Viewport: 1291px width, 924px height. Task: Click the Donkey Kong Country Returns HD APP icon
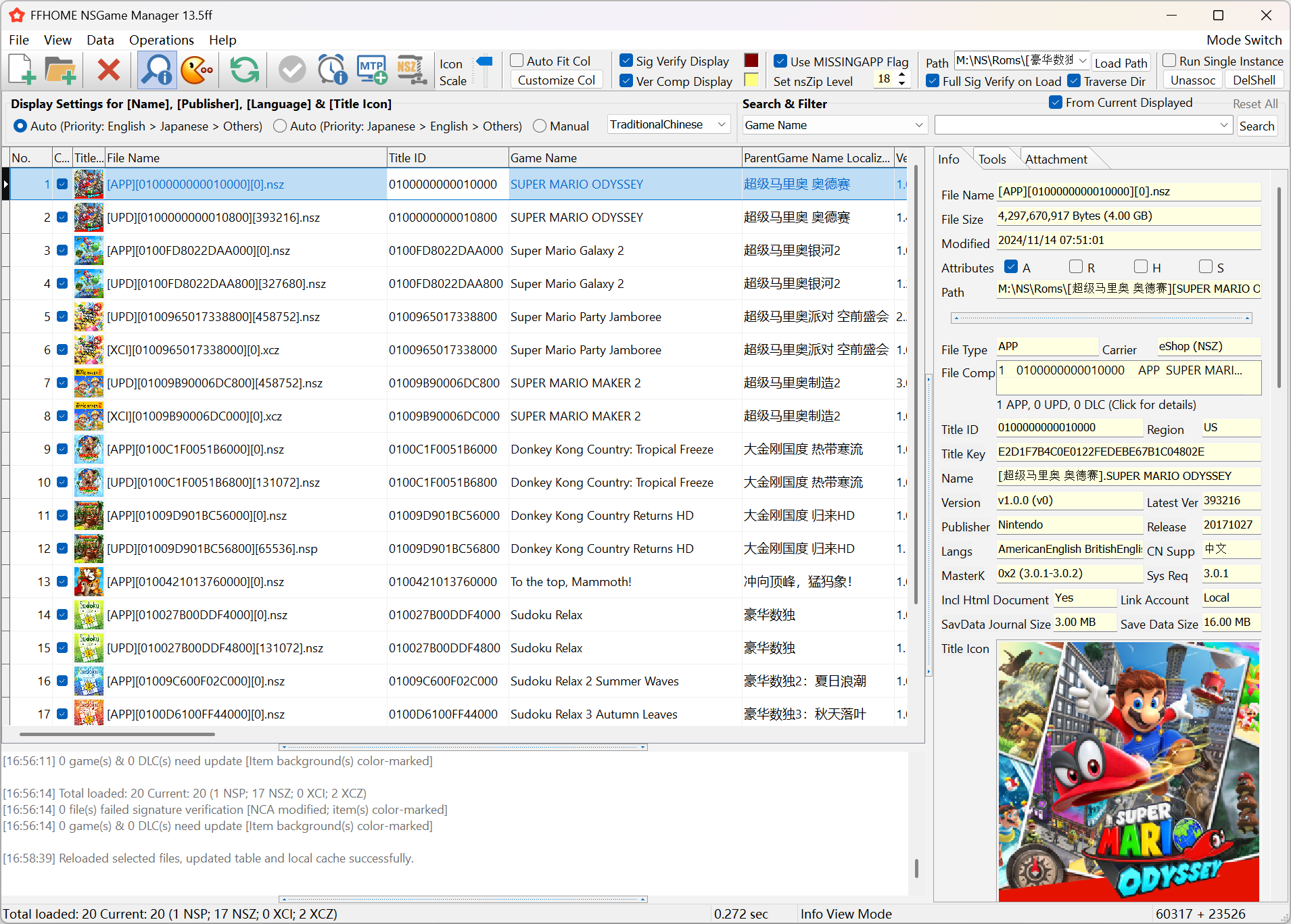[89, 516]
